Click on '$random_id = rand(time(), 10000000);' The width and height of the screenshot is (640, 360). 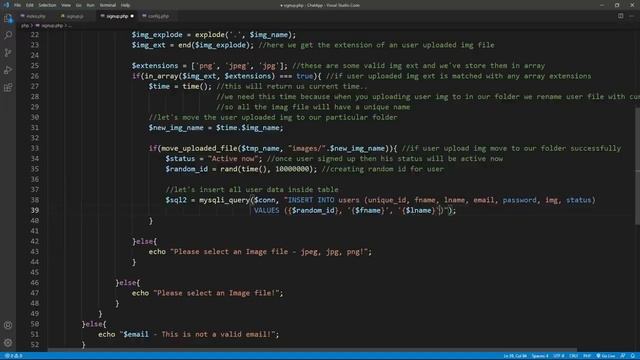pyautogui.click(x=241, y=169)
